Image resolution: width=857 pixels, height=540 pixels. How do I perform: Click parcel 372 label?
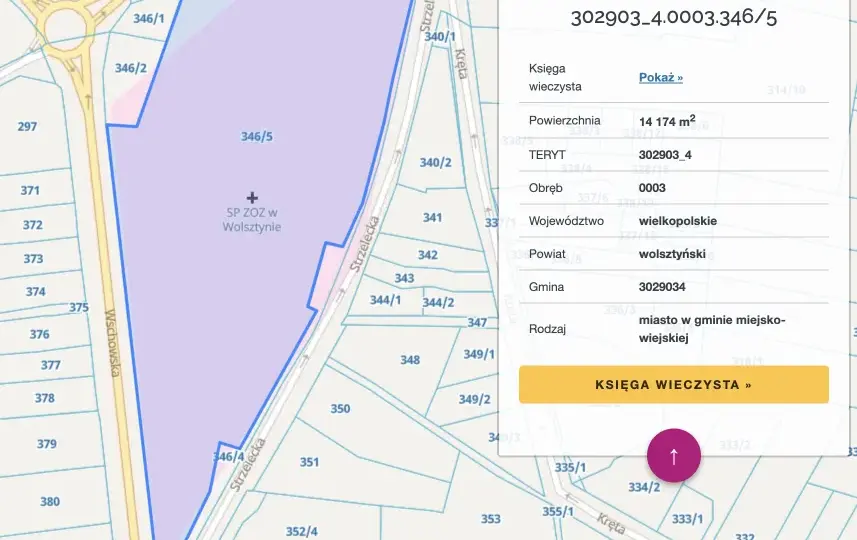(33, 225)
